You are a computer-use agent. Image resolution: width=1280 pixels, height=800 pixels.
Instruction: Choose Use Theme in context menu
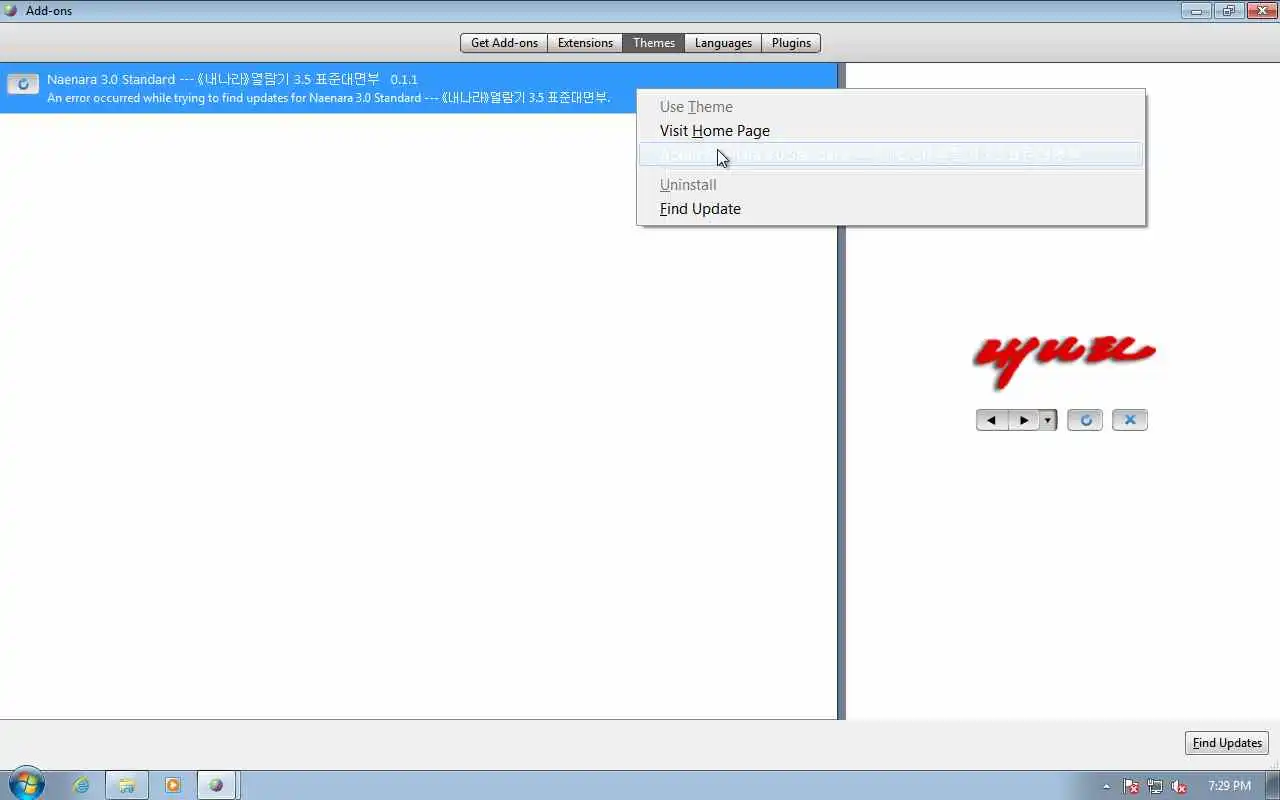(890, 107)
